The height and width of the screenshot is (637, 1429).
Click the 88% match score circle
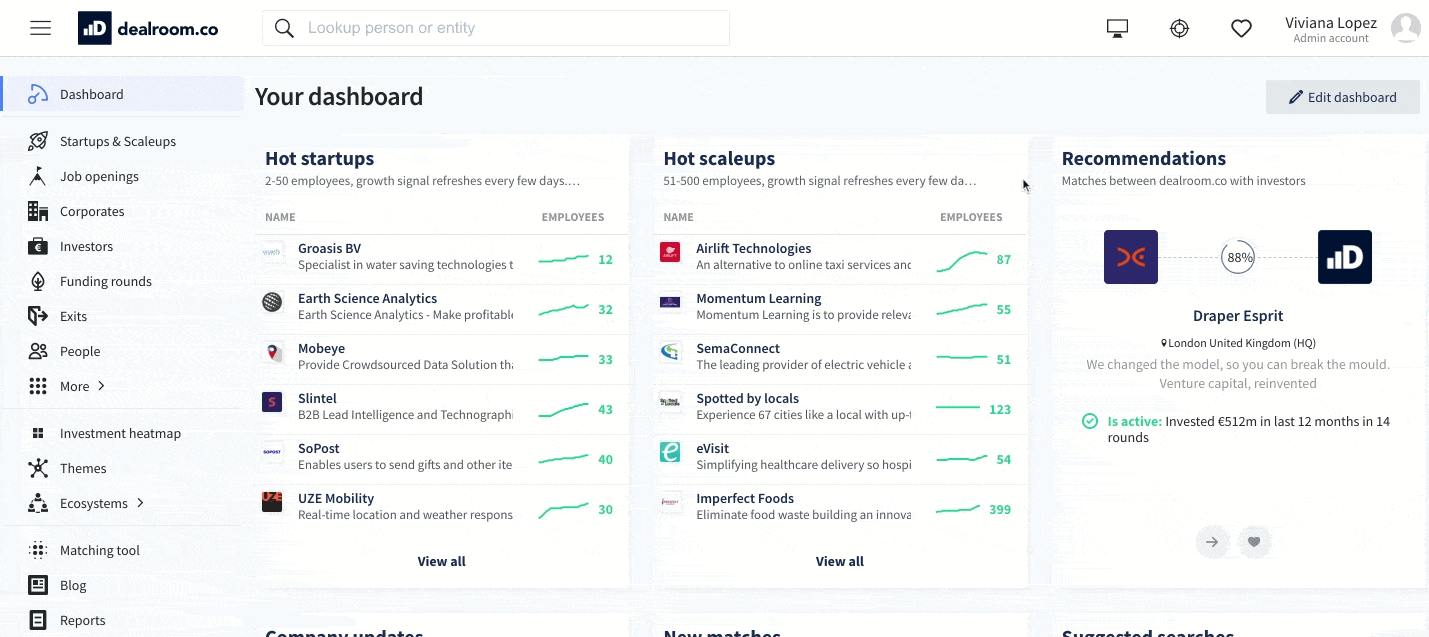point(1238,257)
